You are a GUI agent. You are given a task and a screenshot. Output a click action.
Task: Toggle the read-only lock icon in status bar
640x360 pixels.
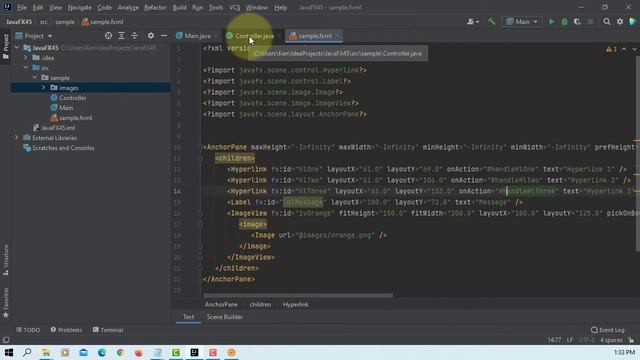[x=631, y=340]
